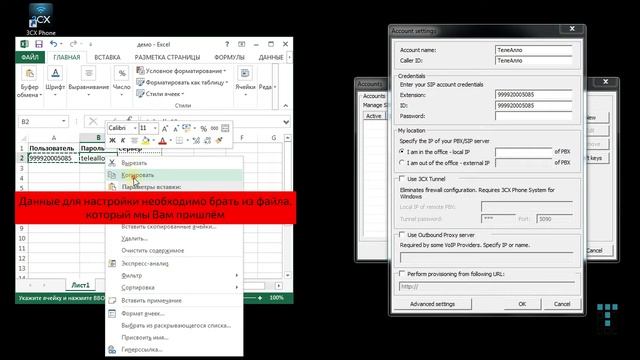Click Cancel in Account settings
Image resolution: width=640 pixels, height=360 pixels.
[562, 304]
